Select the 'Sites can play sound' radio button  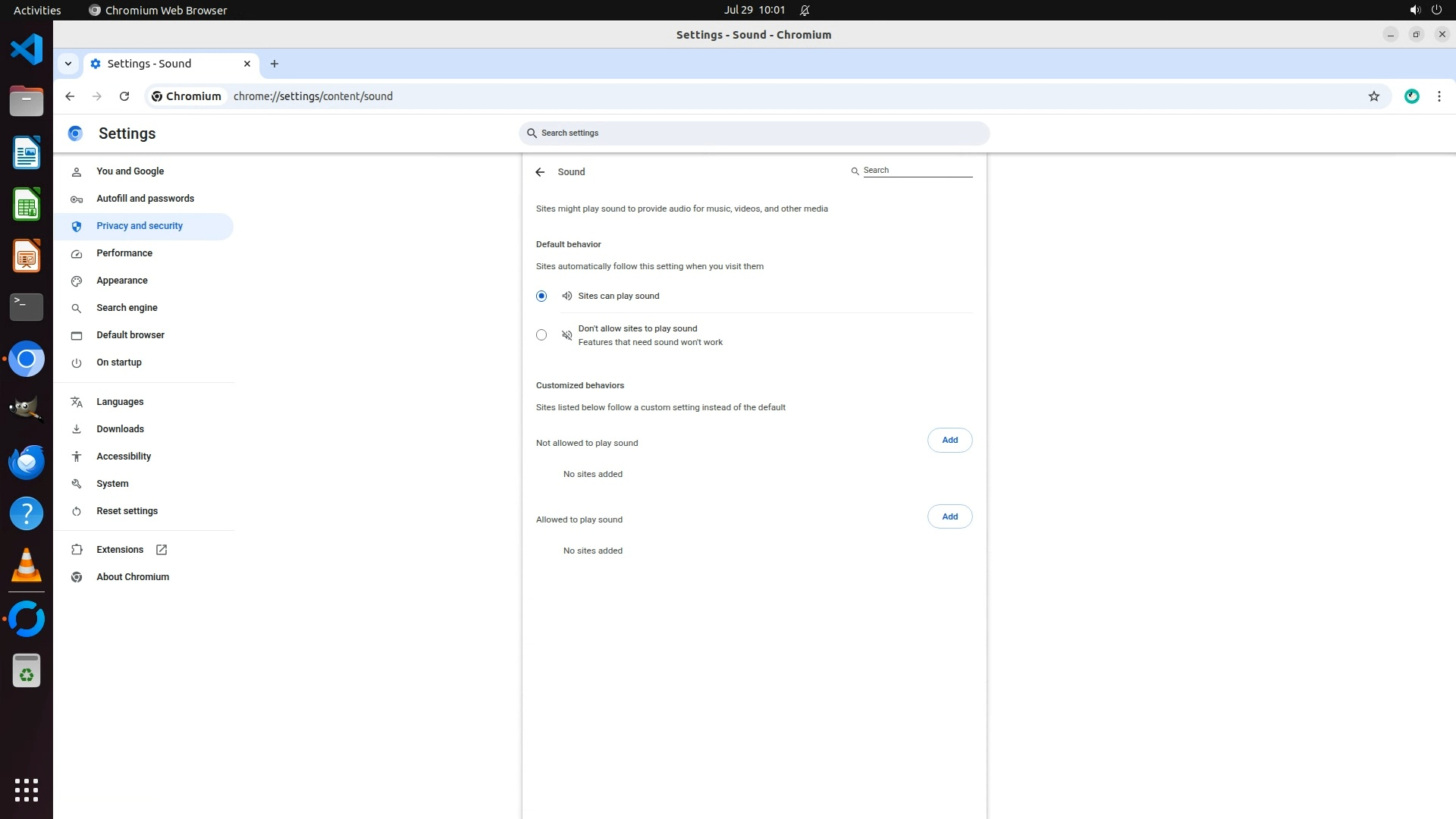(x=541, y=296)
